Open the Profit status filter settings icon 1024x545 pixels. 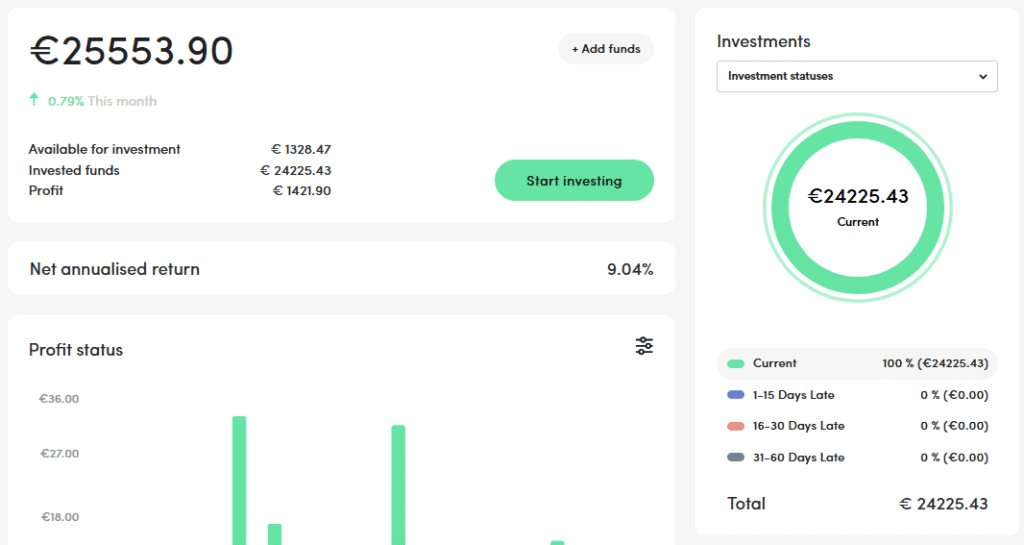(644, 346)
